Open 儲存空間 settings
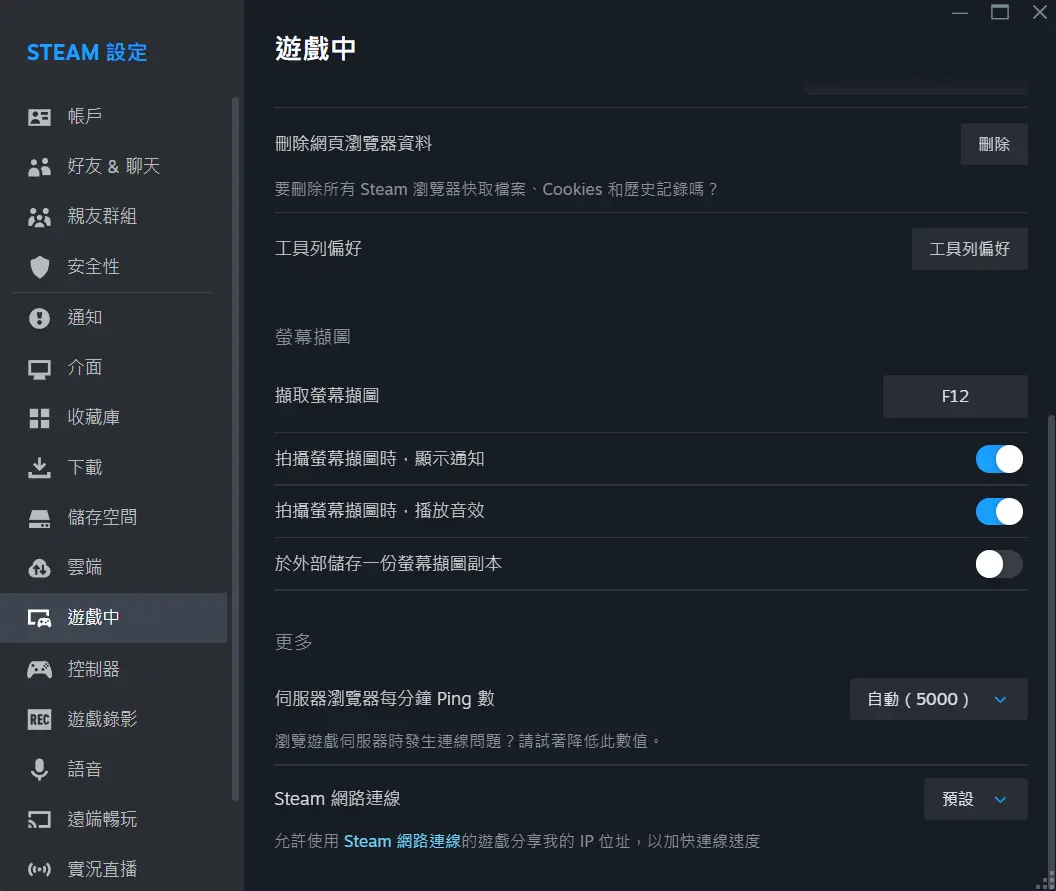 tap(113, 517)
